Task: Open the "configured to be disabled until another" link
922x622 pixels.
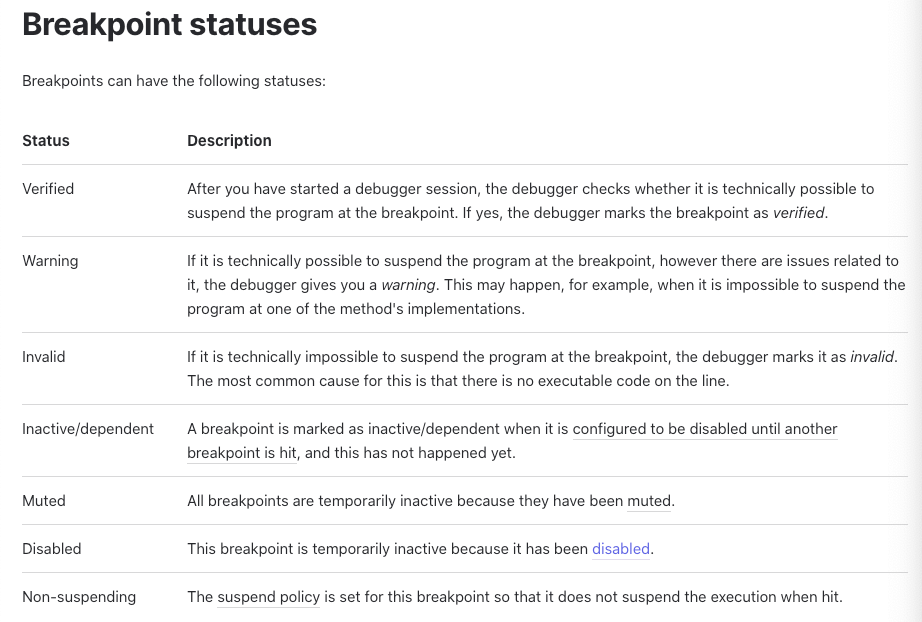Action: pyautogui.click(x=704, y=429)
